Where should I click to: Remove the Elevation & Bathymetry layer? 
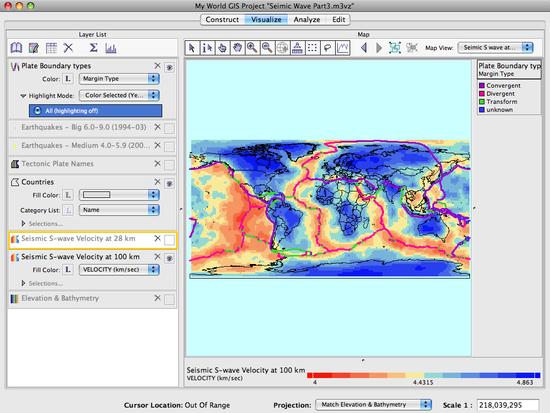point(157,298)
